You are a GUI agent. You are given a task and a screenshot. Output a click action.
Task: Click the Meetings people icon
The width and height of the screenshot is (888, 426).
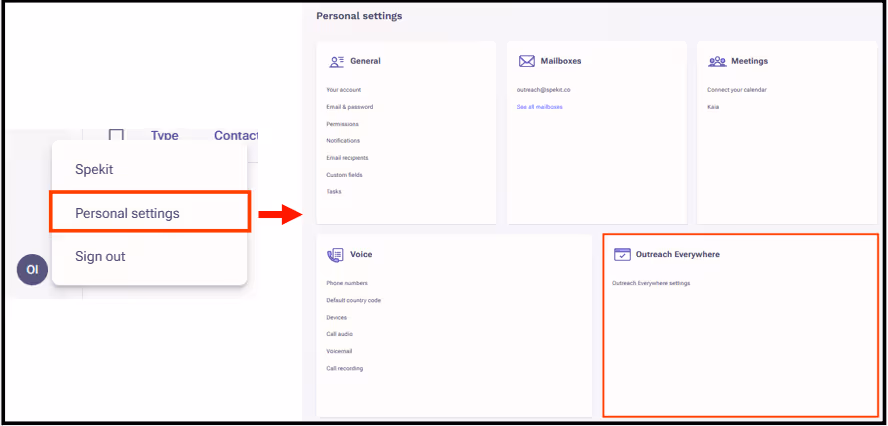[x=717, y=61]
